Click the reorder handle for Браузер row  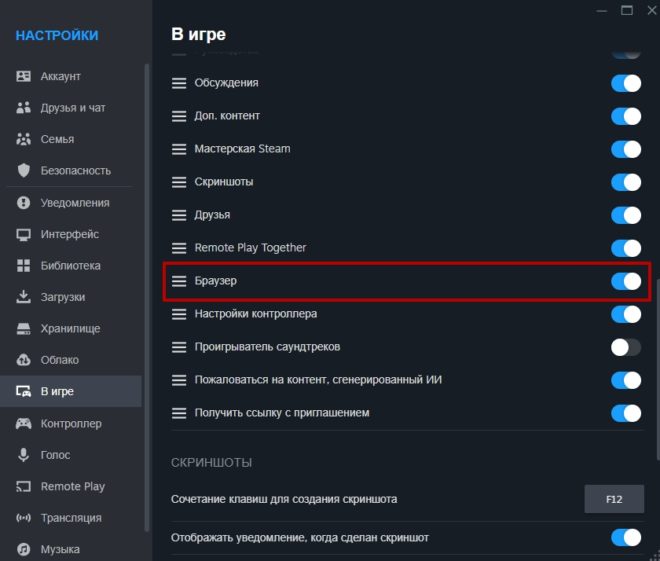coord(179,281)
